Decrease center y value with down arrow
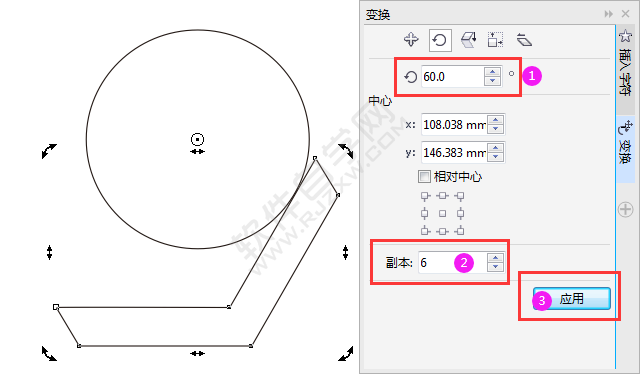Viewport: 640px width, 374px height. pyautogui.click(x=496, y=157)
